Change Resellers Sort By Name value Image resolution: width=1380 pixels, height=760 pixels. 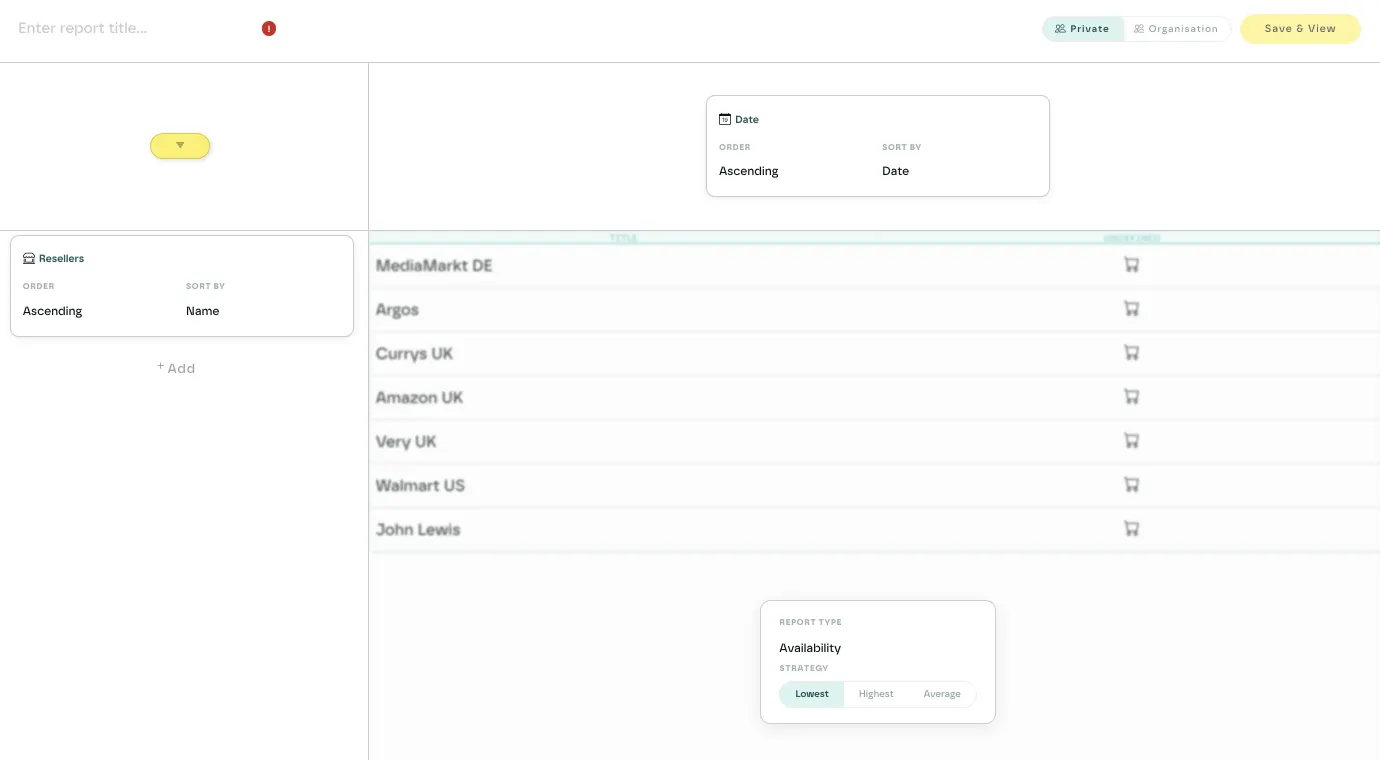point(203,311)
